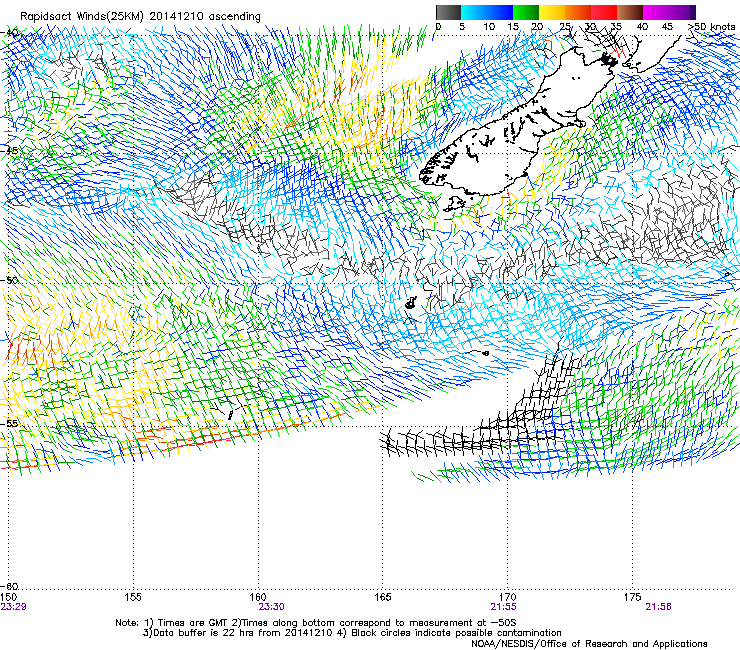
Task: Click the gray 0–5 knots legend segment
Action: point(448,12)
